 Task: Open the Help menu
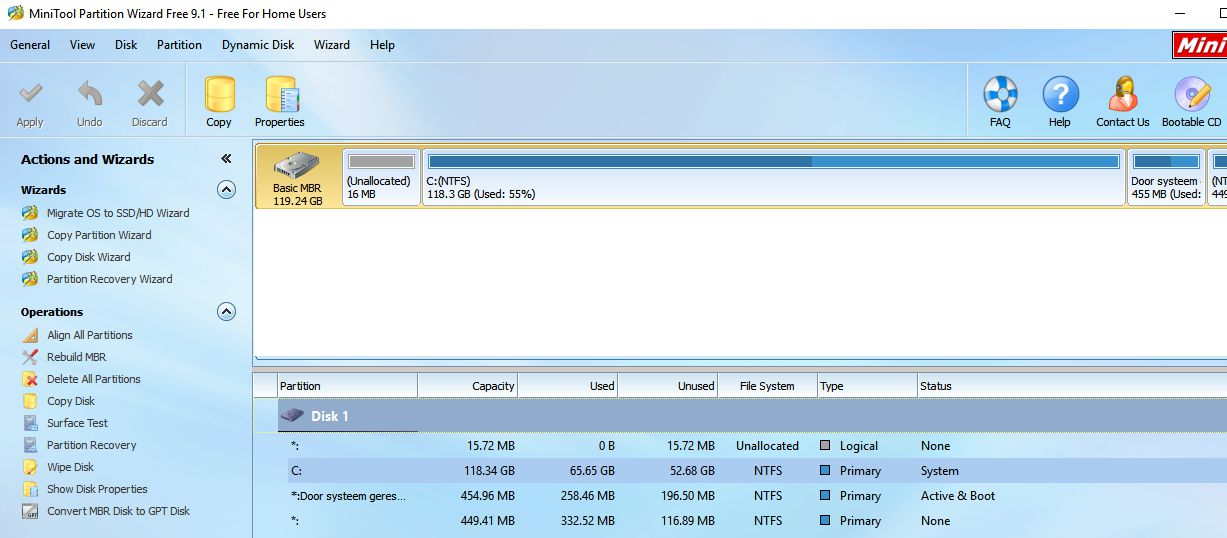[x=382, y=45]
